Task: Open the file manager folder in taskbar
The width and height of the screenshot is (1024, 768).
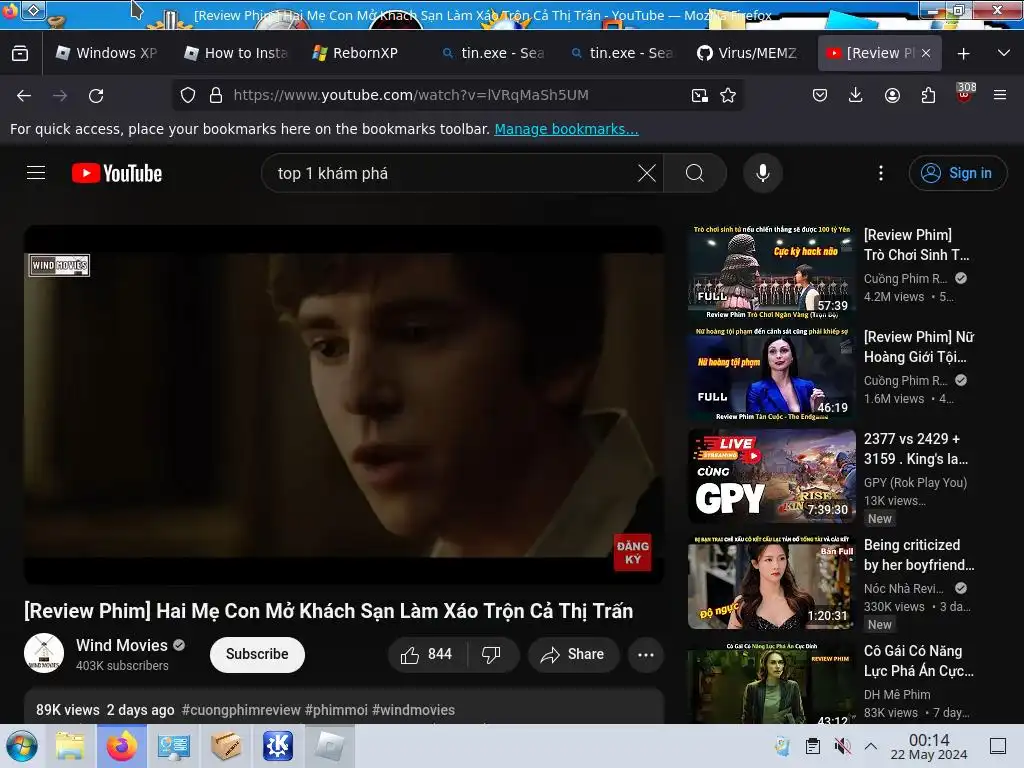Action: pyautogui.click(x=70, y=746)
